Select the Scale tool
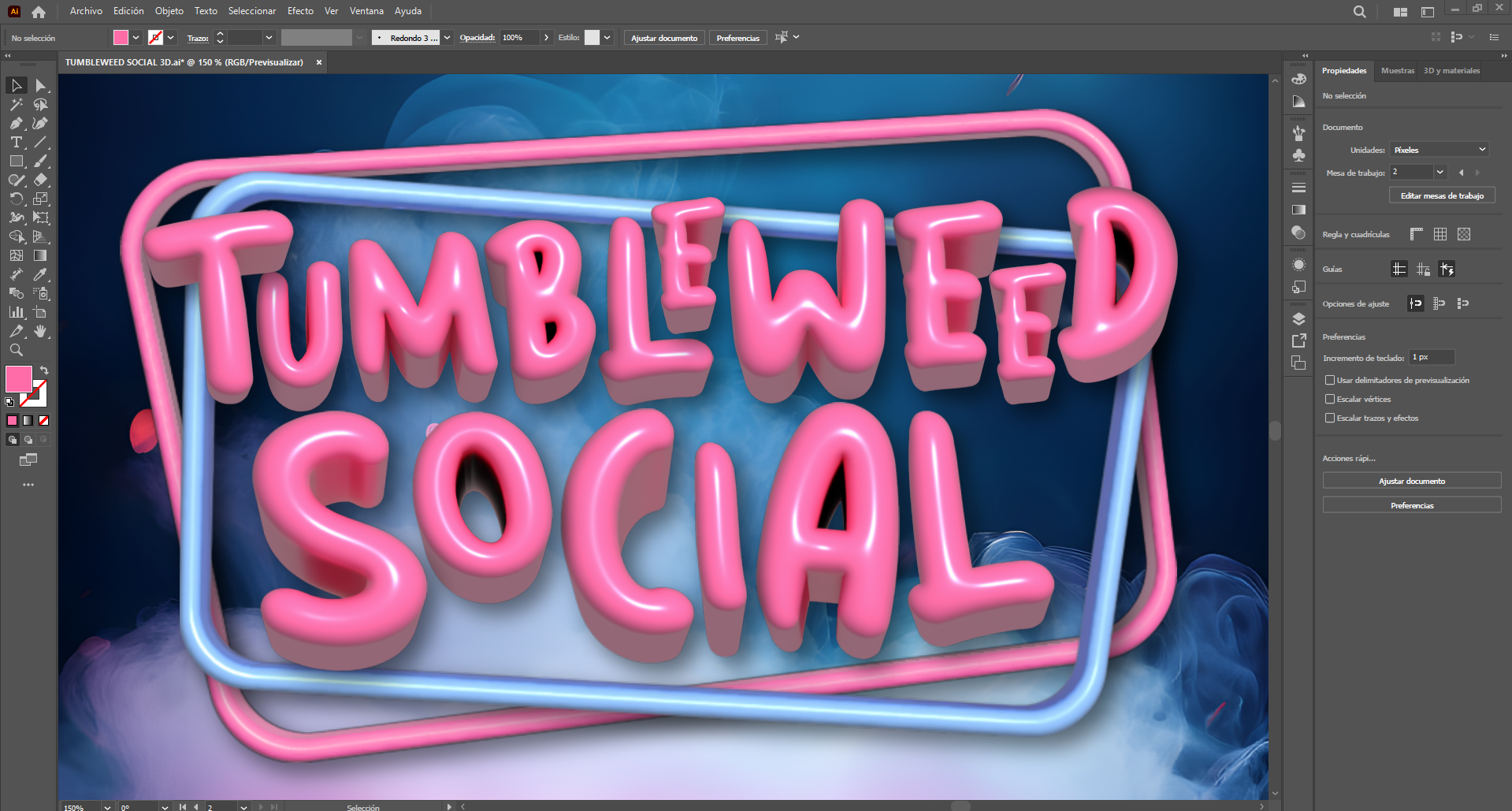Screen dimensions: 1512x811 pos(41,199)
